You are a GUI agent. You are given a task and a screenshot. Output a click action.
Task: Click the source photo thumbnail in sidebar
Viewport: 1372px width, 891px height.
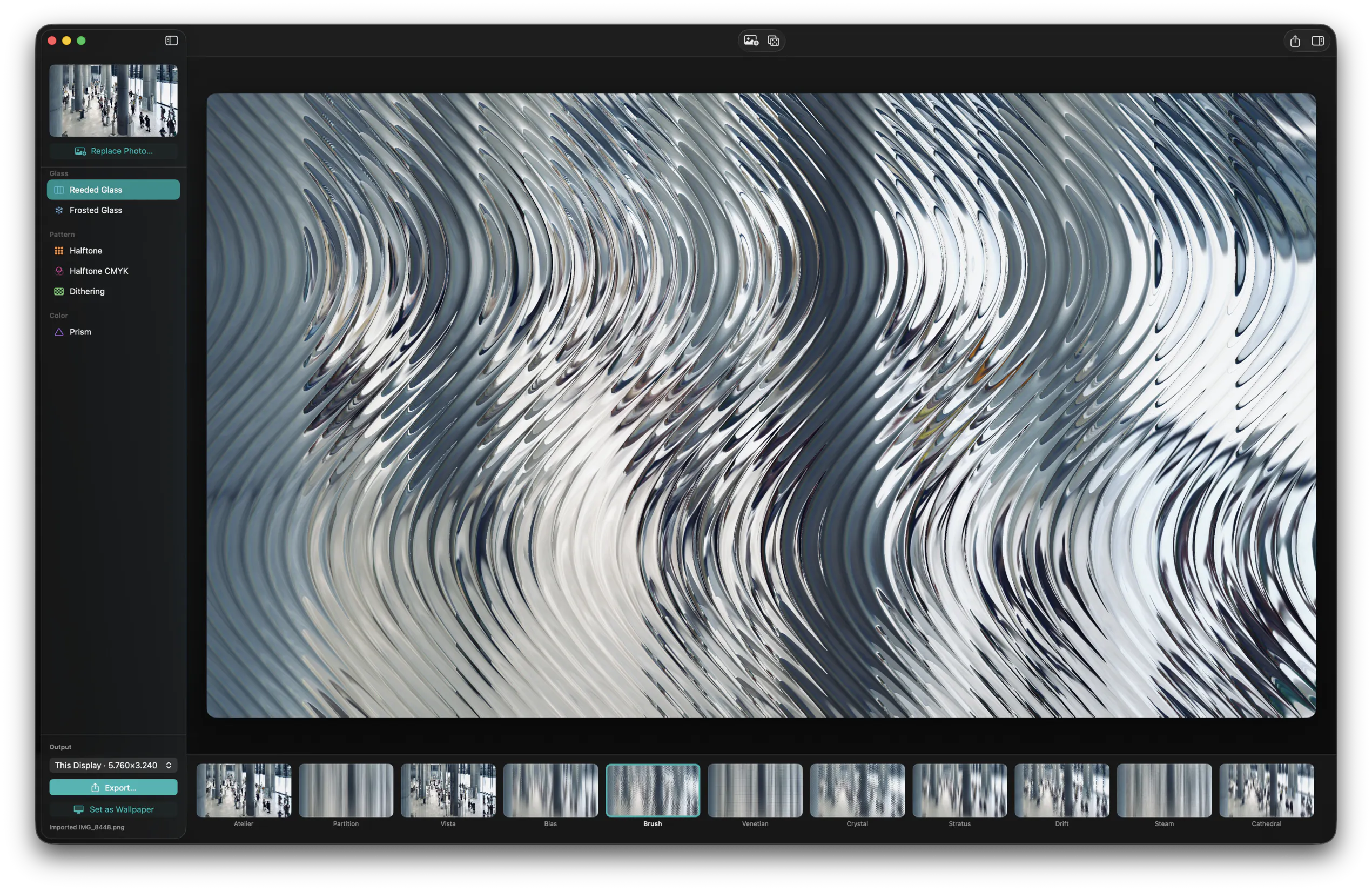point(113,101)
